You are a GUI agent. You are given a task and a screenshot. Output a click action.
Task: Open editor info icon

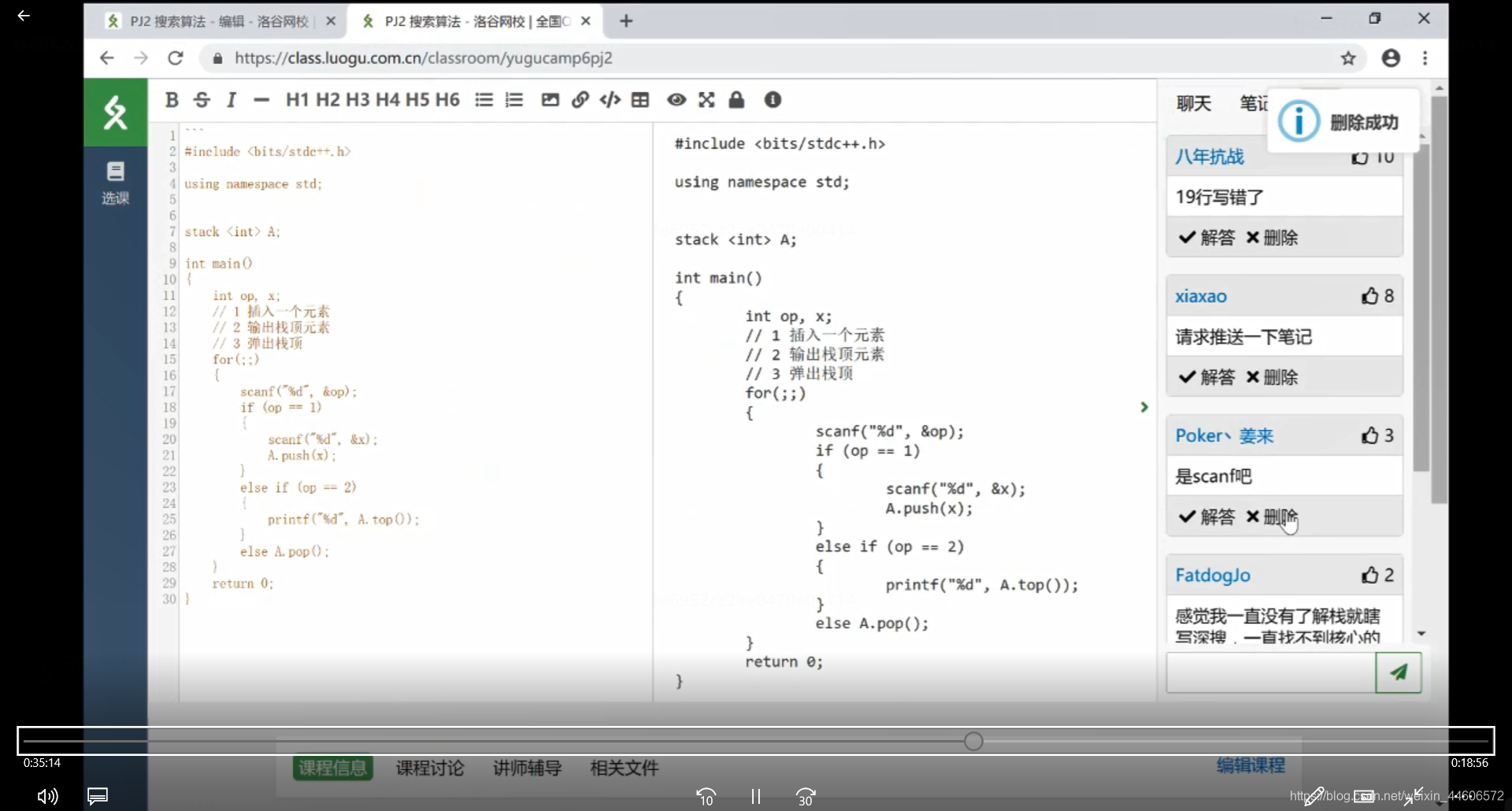[773, 100]
